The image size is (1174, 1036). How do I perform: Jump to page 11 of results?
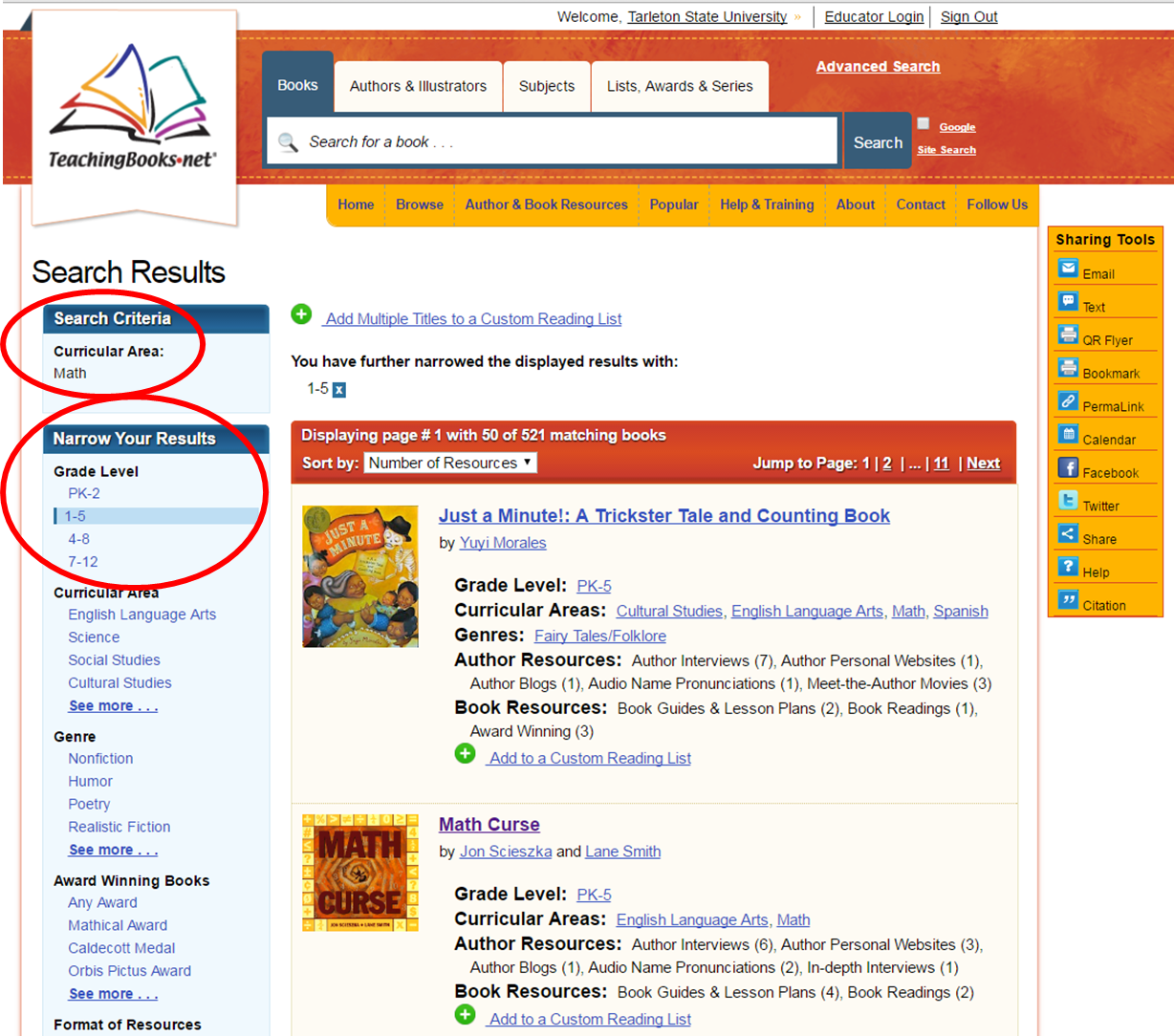pos(942,464)
